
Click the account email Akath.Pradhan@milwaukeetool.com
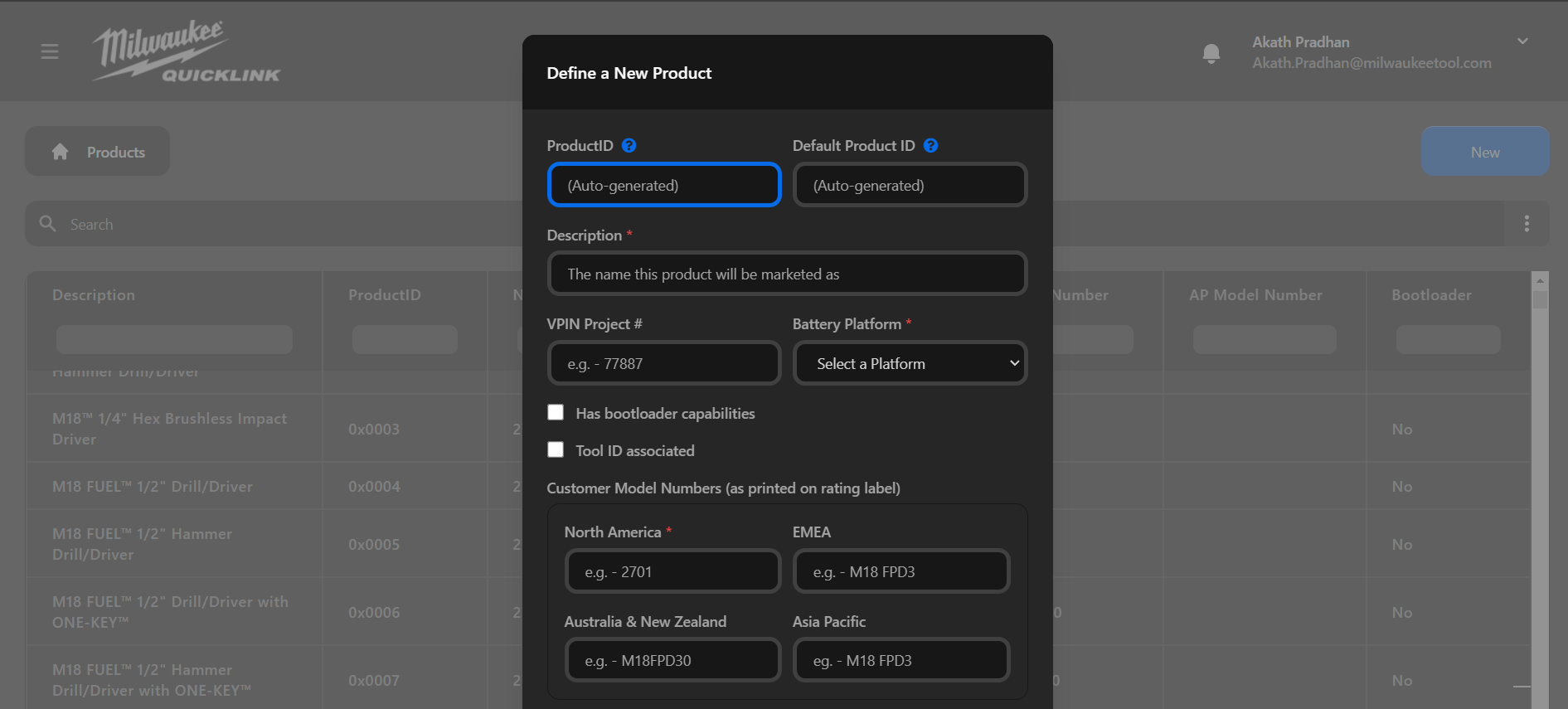[1371, 63]
